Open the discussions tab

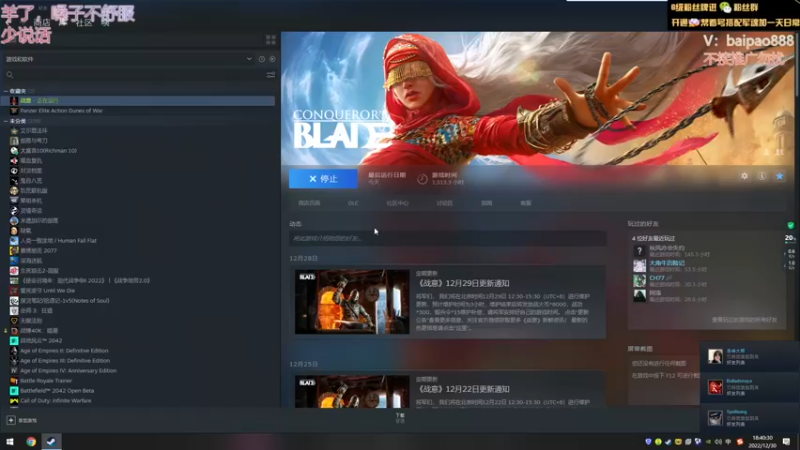[444, 203]
